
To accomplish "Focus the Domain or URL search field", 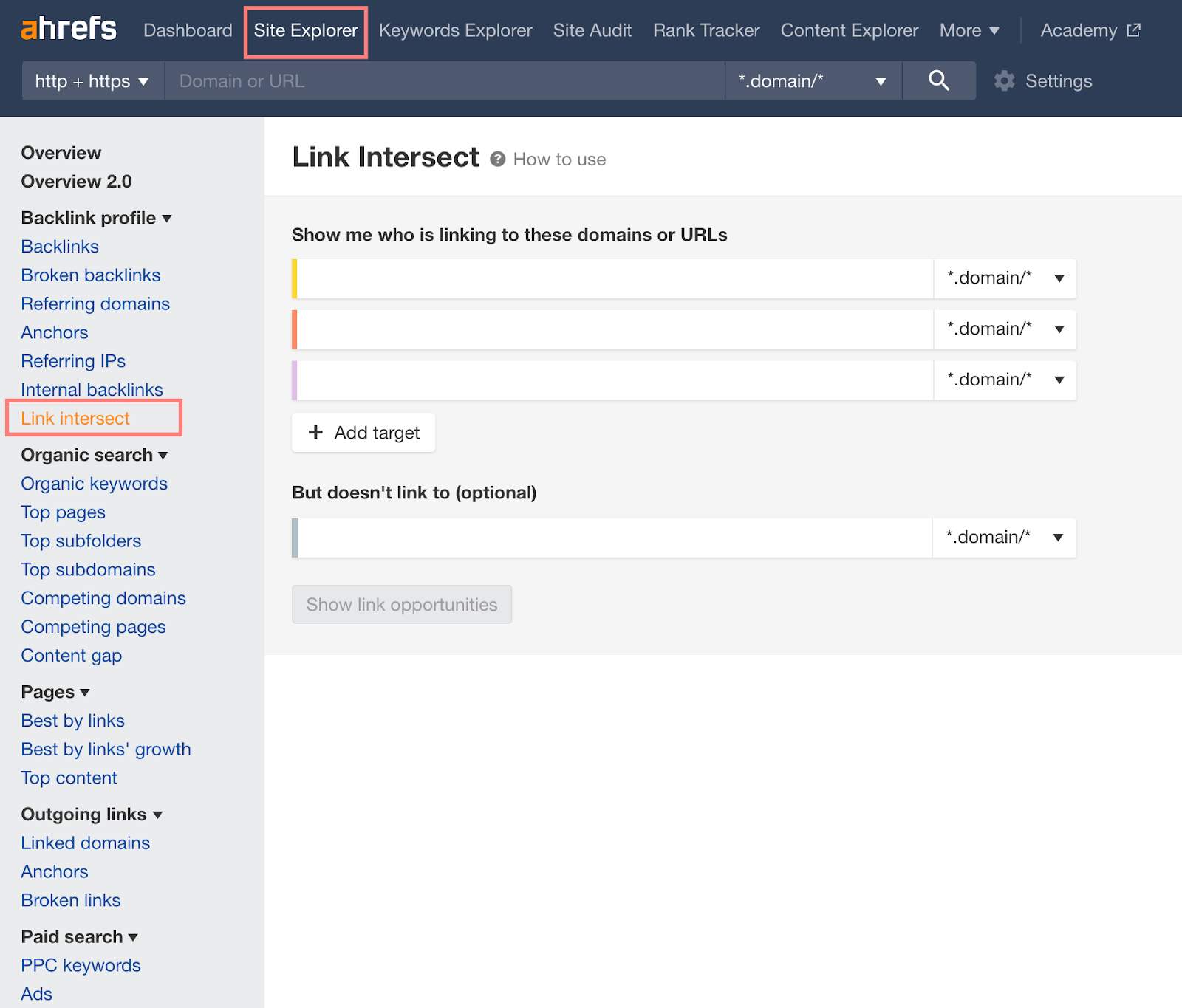I will 444,81.
